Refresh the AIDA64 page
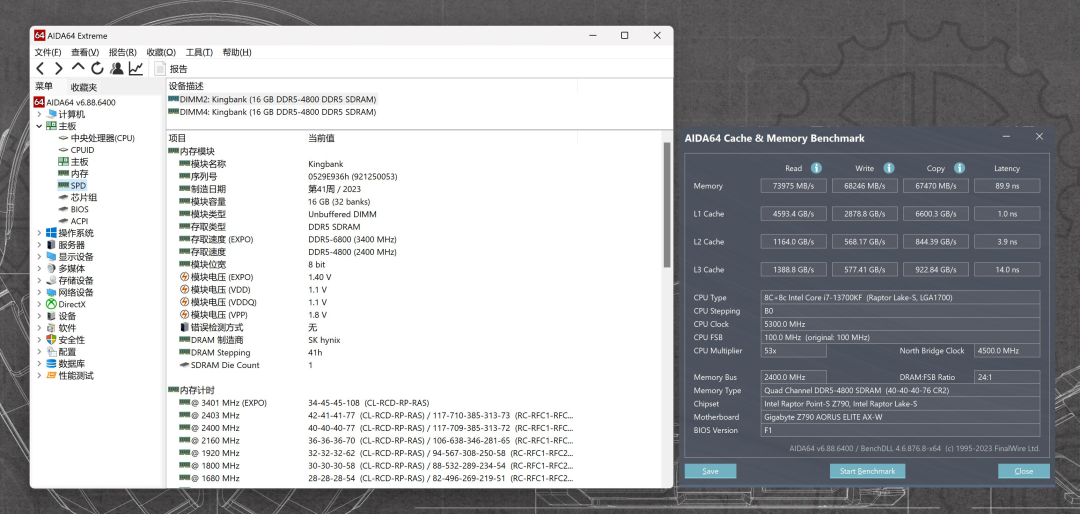Screen dimensions: 1080x514 tap(97, 68)
